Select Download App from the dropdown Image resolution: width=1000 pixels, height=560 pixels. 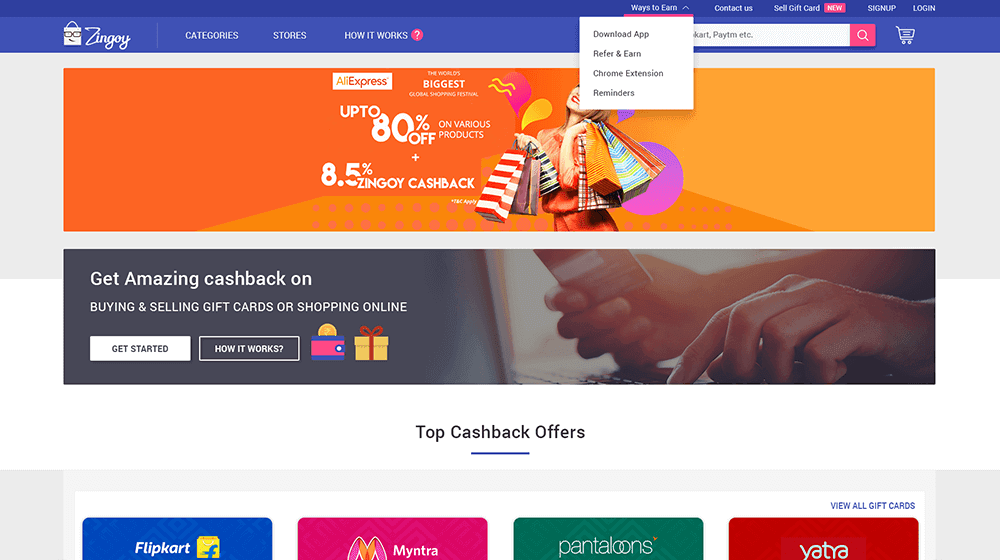[x=621, y=34]
